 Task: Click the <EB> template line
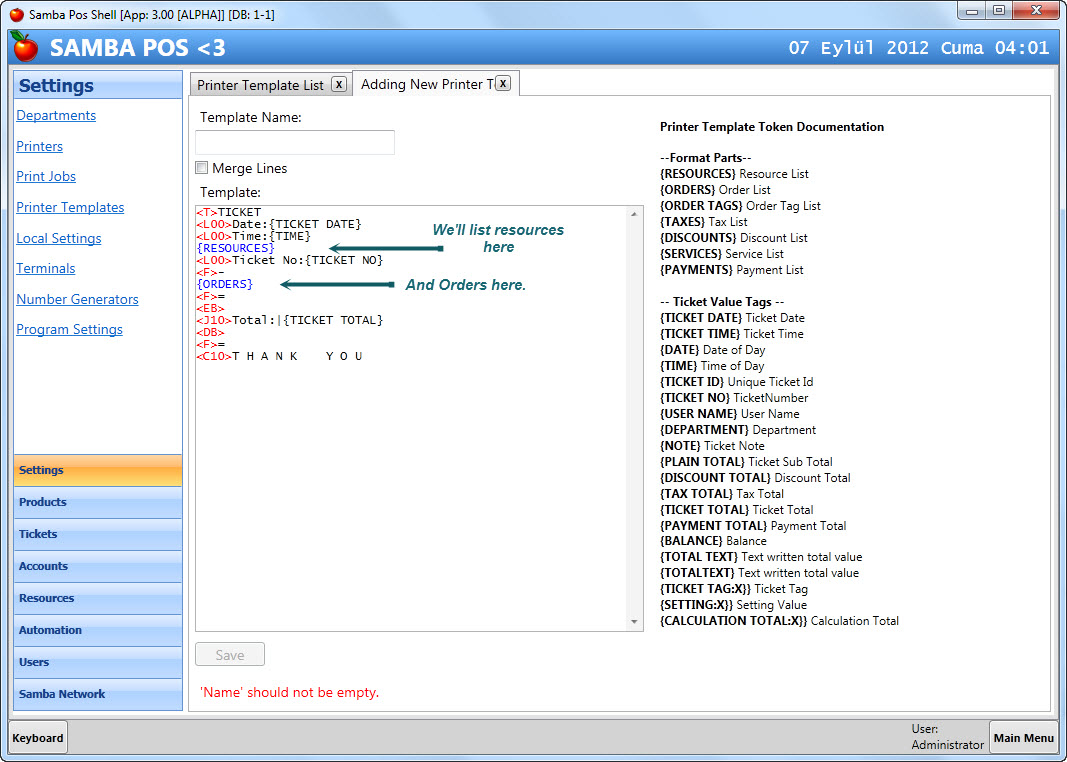click(210, 308)
